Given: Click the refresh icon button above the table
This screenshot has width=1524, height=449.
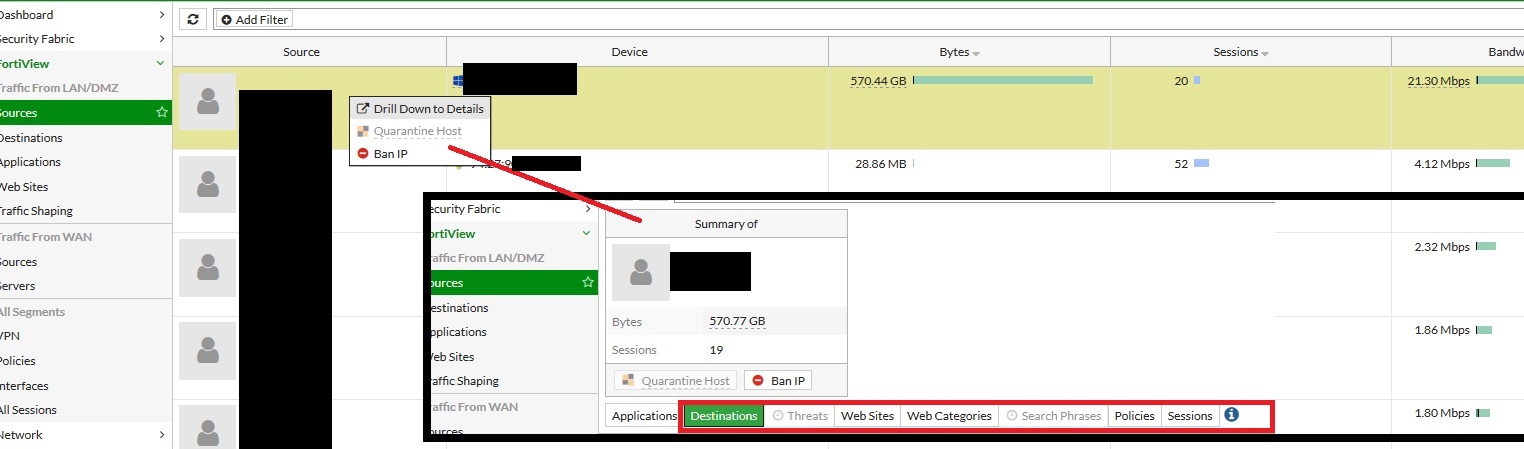Looking at the screenshot, I should click(192, 19).
